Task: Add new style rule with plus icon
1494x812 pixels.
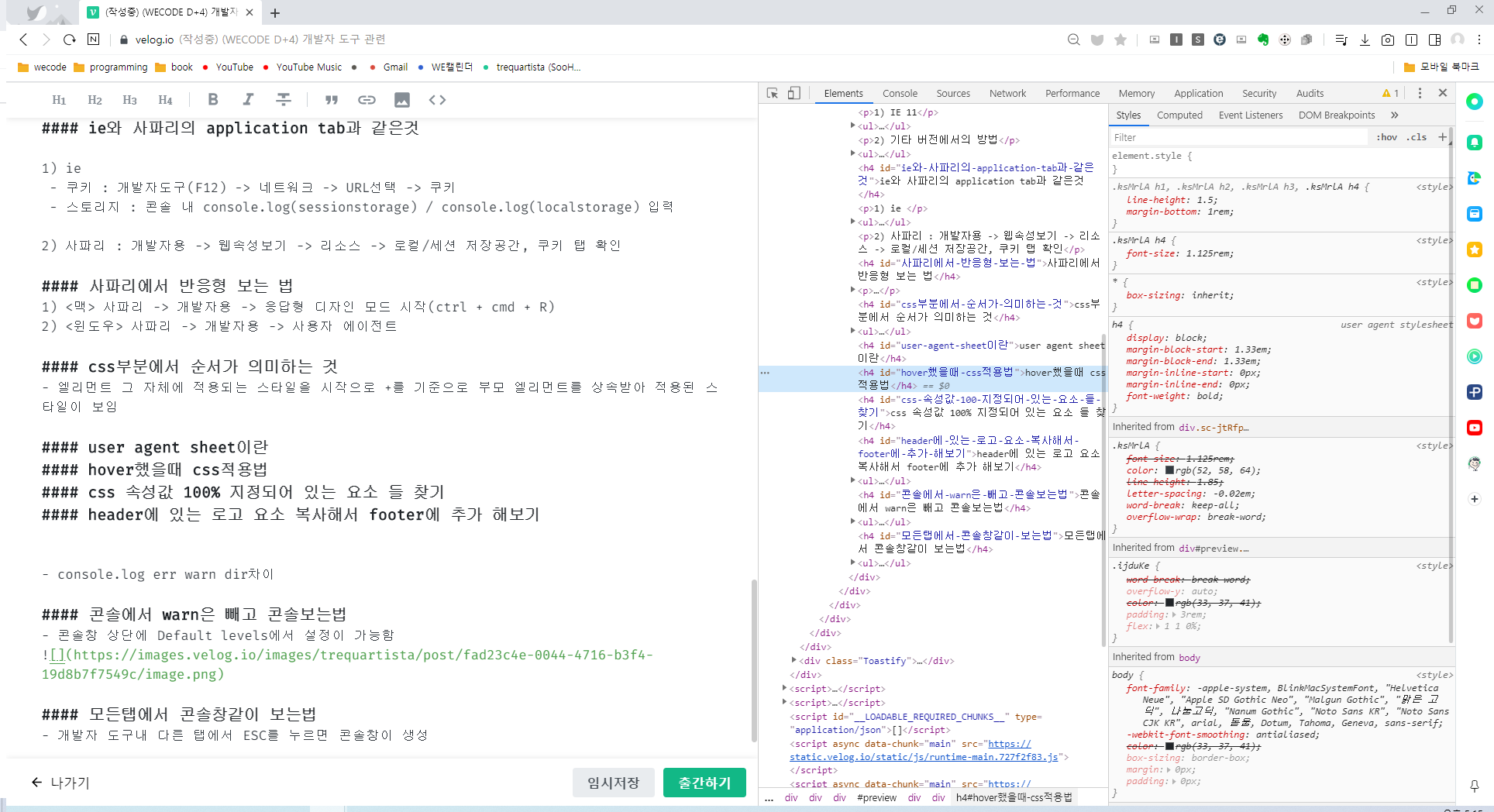Action: pyautogui.click(x=1442, y=137)
